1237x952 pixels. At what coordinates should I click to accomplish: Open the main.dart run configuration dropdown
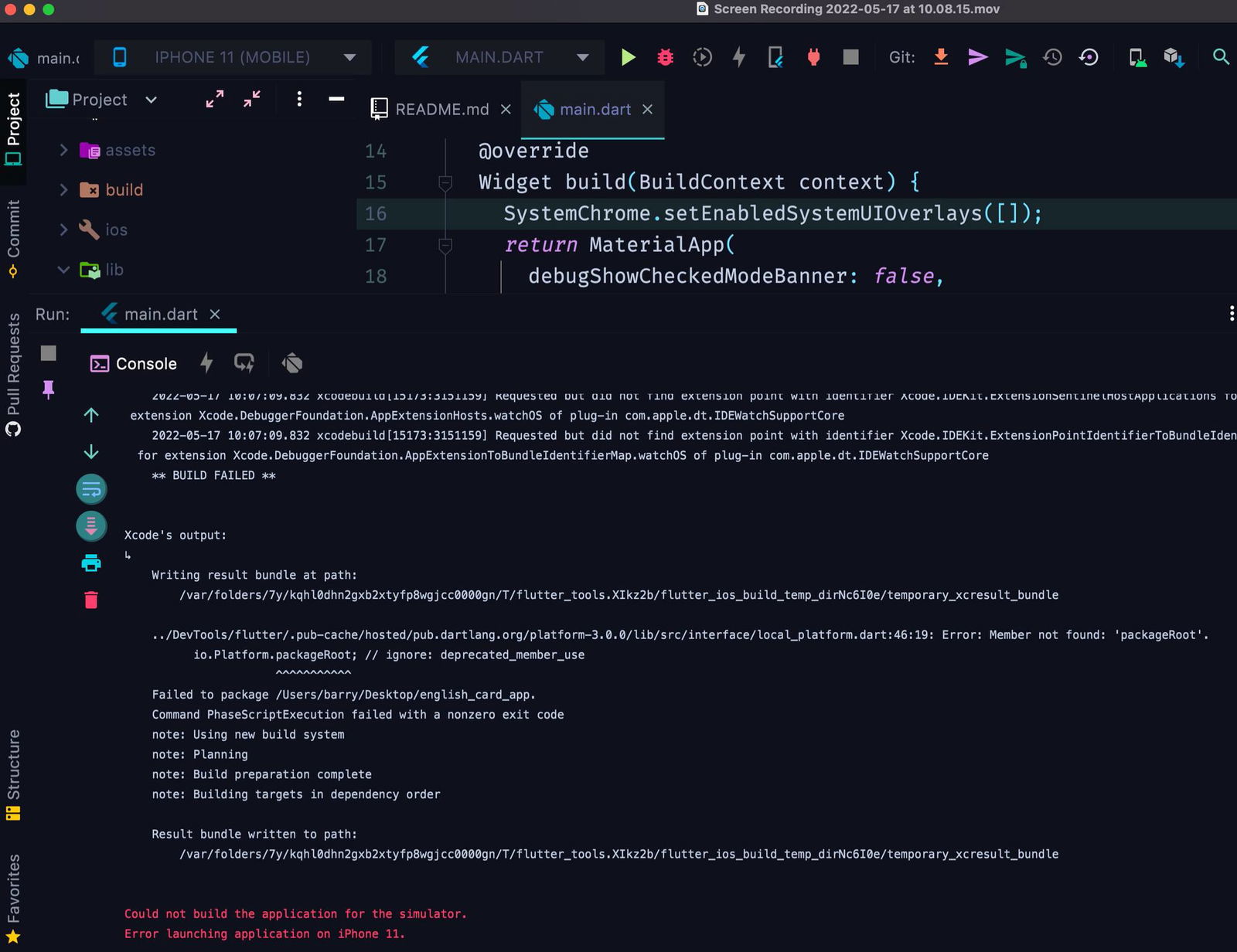[x=499, y=57]
